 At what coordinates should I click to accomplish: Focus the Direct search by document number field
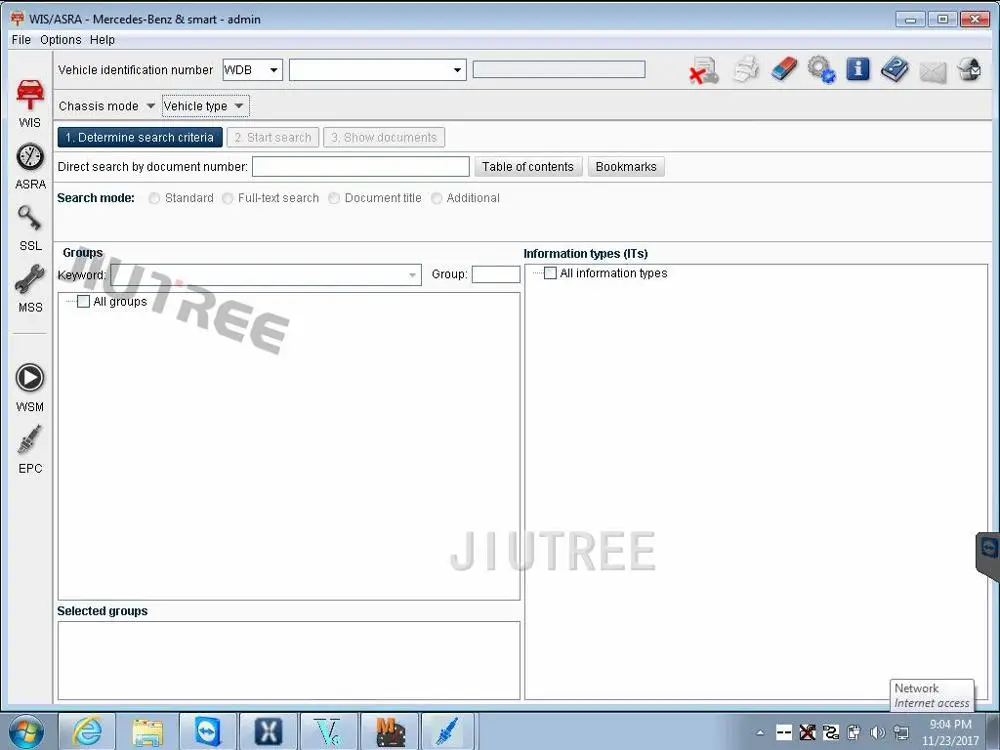(x=361, y=167)
